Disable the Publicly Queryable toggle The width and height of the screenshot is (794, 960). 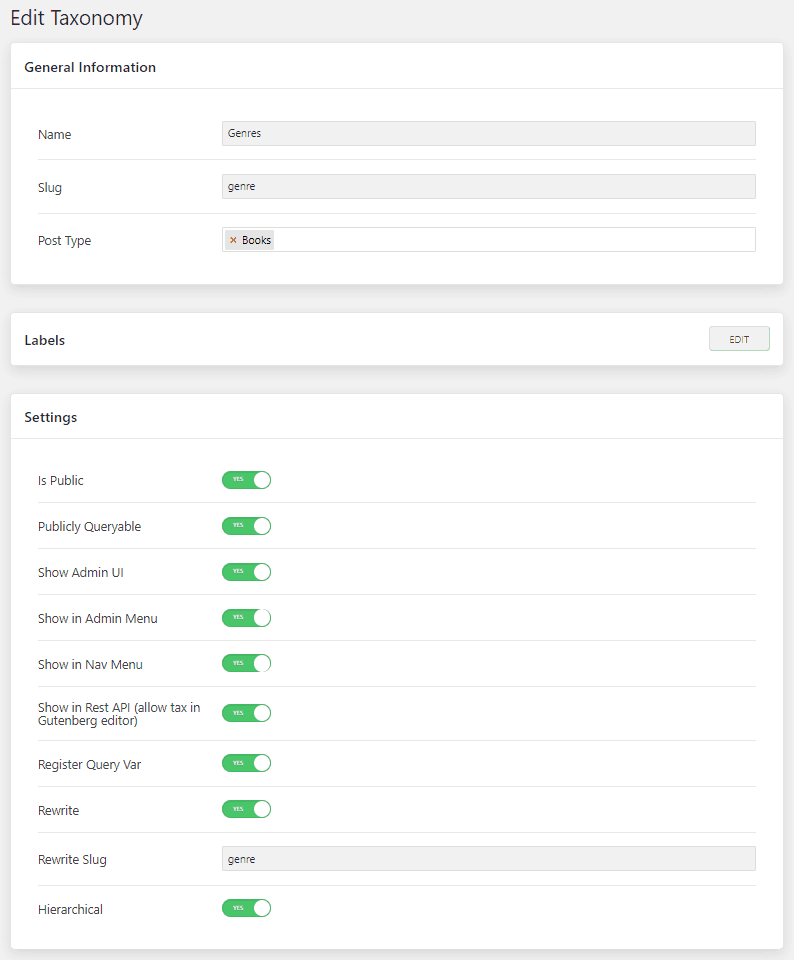click(246, 526)
